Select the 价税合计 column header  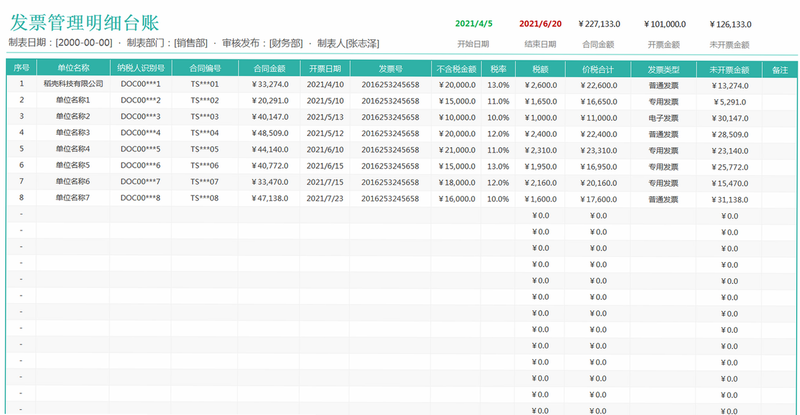(598, 69)
